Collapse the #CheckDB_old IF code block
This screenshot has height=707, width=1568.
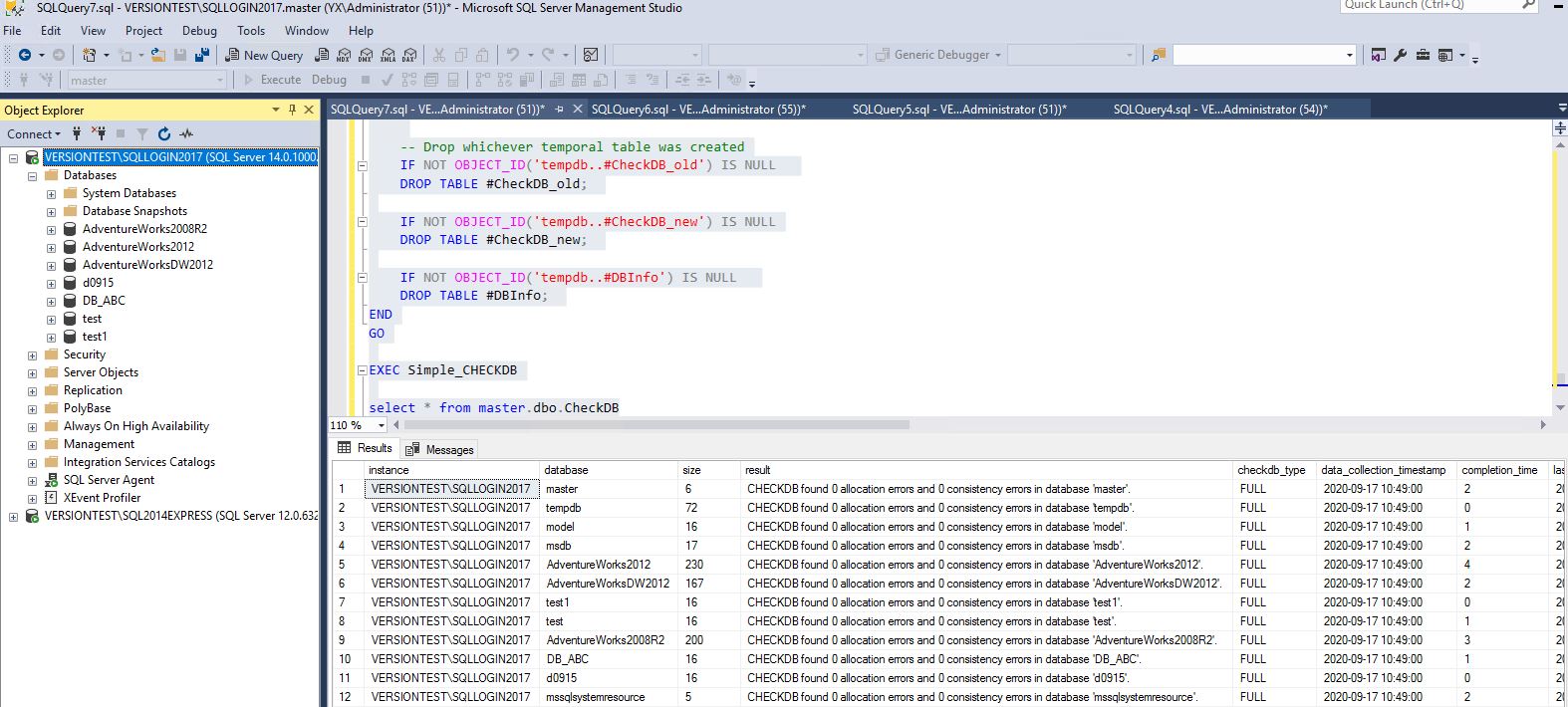coord(363,165)
